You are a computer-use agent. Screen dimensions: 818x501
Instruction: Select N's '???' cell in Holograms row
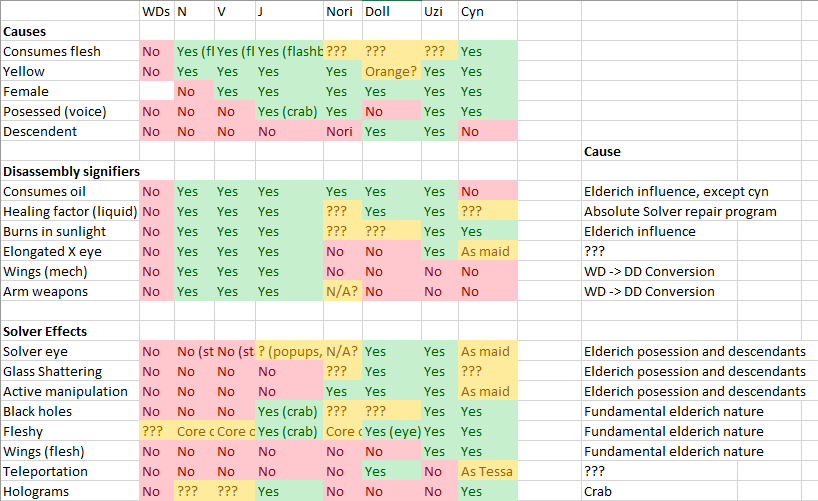click(x=194, y=491)
